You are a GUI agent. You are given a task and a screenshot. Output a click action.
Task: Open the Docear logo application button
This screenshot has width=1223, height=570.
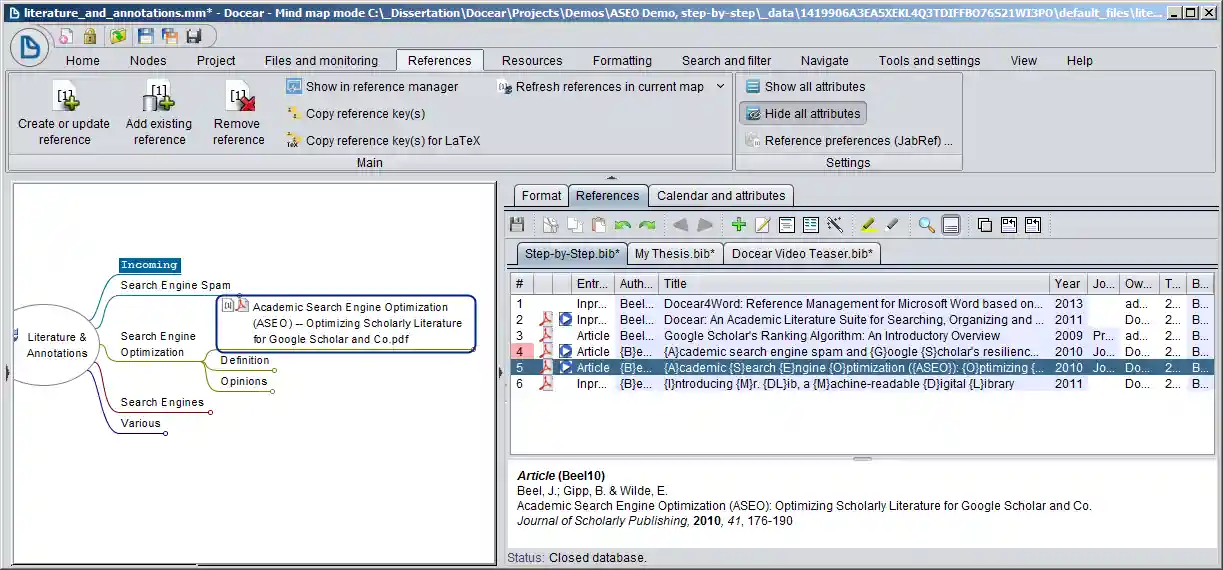coord(31,46)
